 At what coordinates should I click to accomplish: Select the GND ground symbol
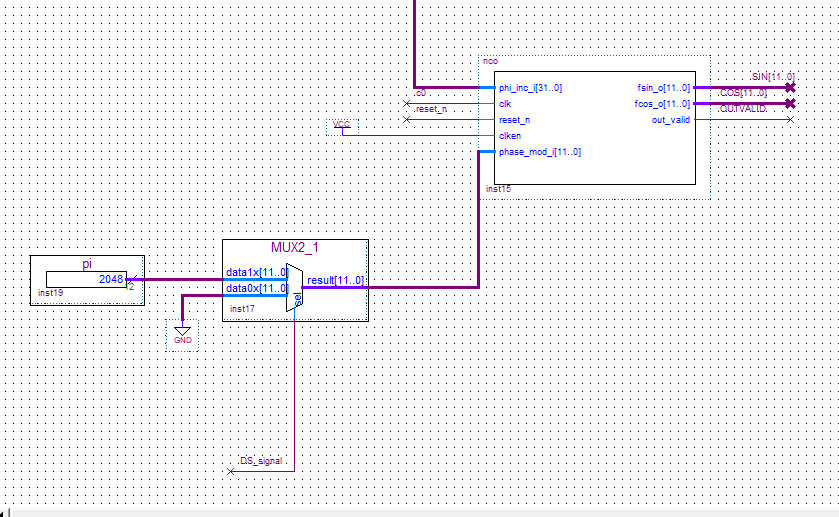pos(182,333)
